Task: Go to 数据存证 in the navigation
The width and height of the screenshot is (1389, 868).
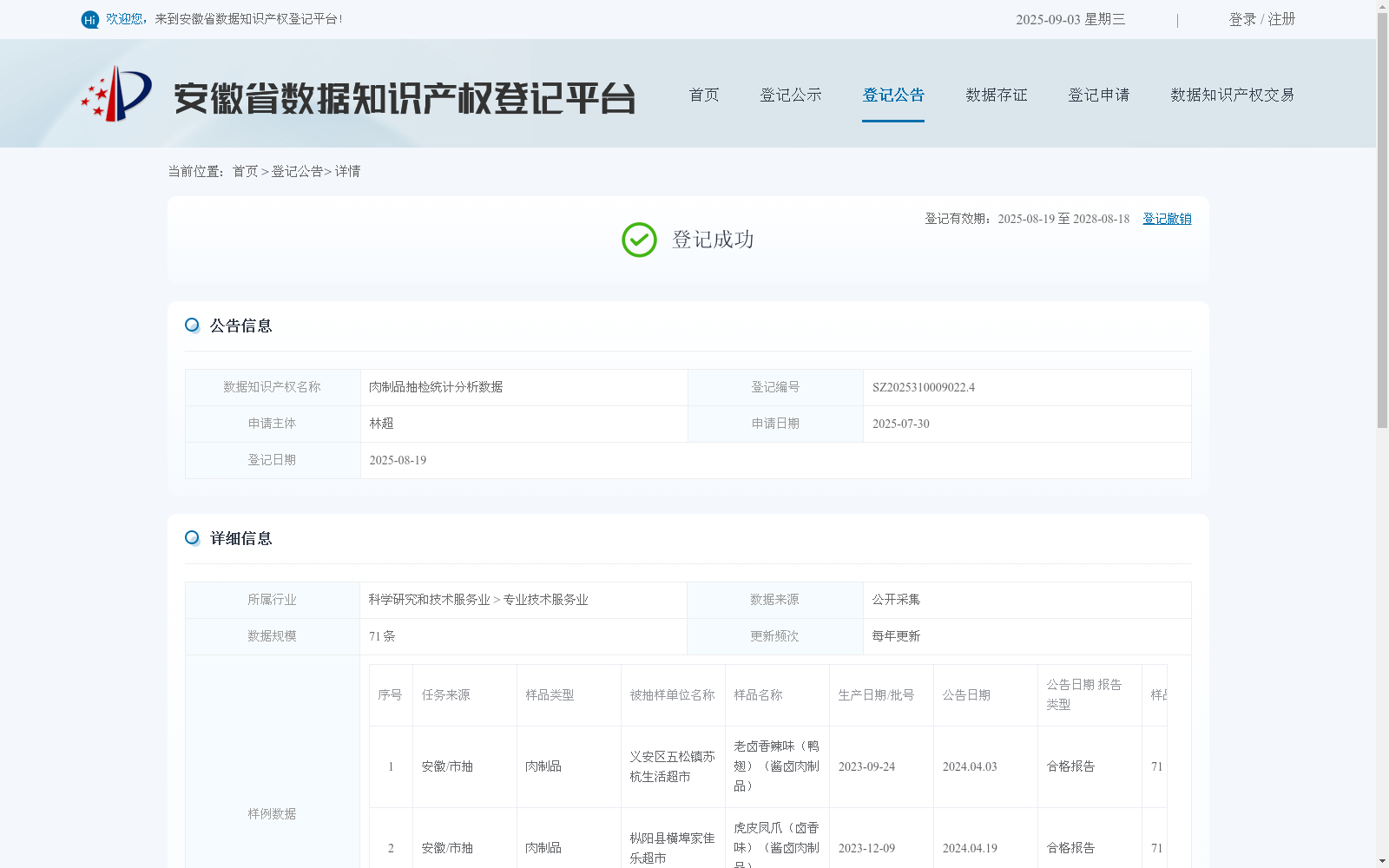Action: pyautogui.click(x=997, y=95)
